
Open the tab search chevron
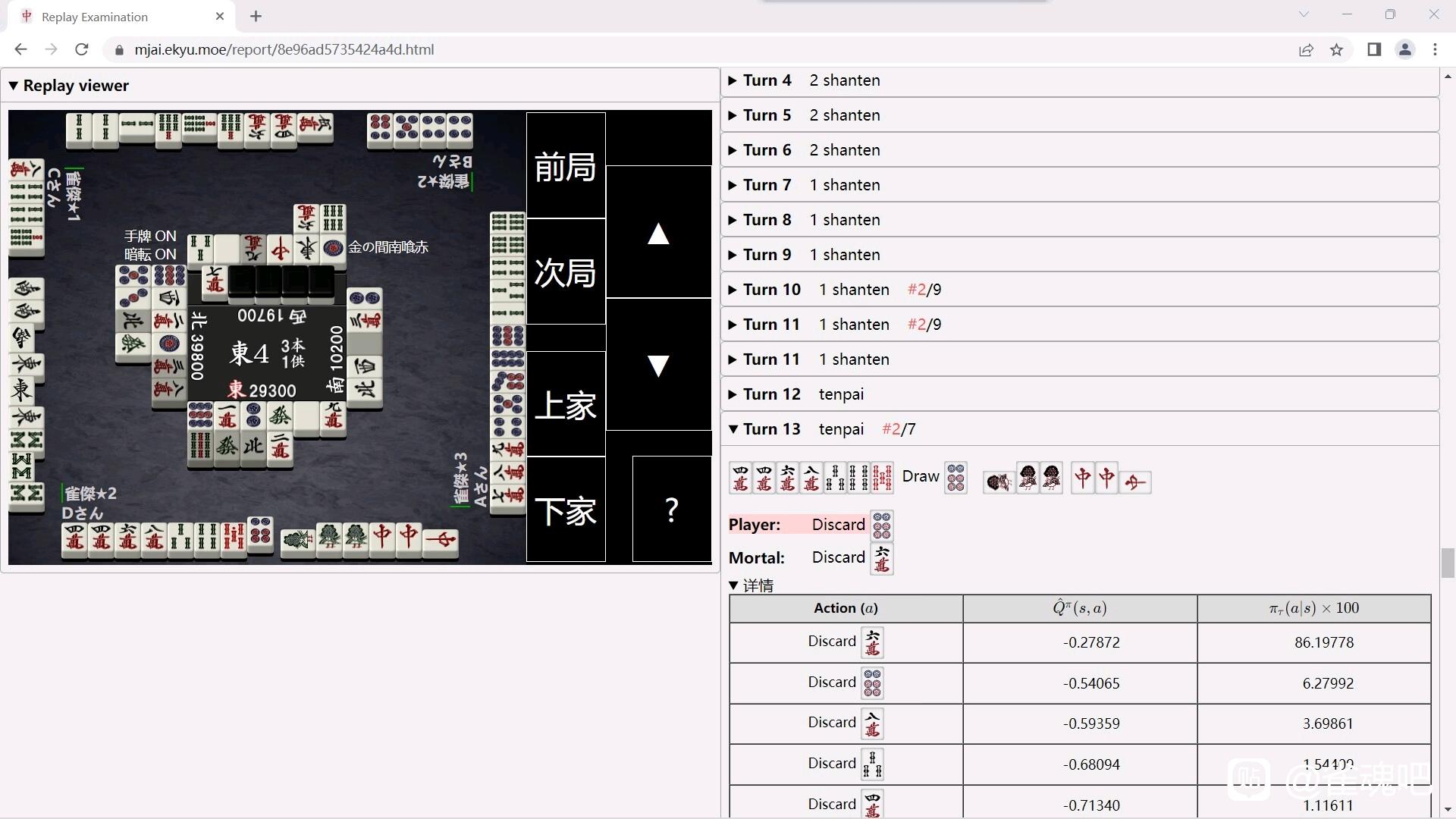[1304, 14]
